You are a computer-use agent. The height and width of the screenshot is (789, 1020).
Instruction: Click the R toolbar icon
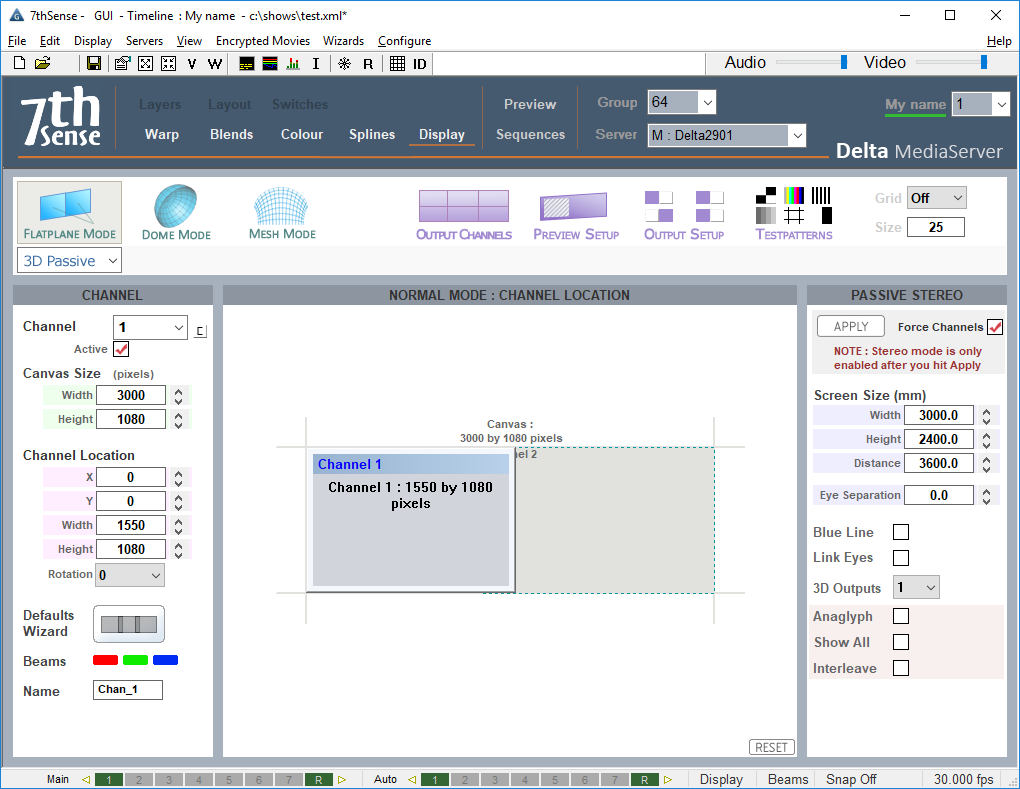(368, 64)
